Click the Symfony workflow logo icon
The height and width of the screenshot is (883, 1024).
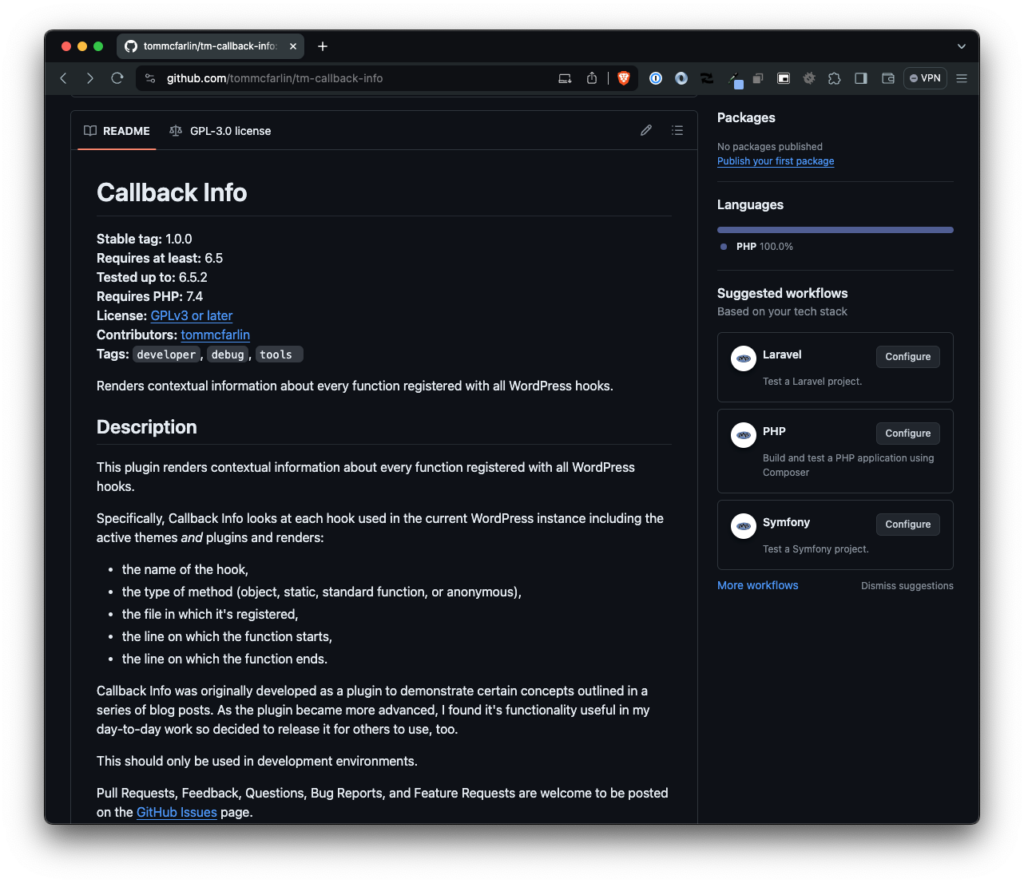pyautogui.click(x=743, y=526)
